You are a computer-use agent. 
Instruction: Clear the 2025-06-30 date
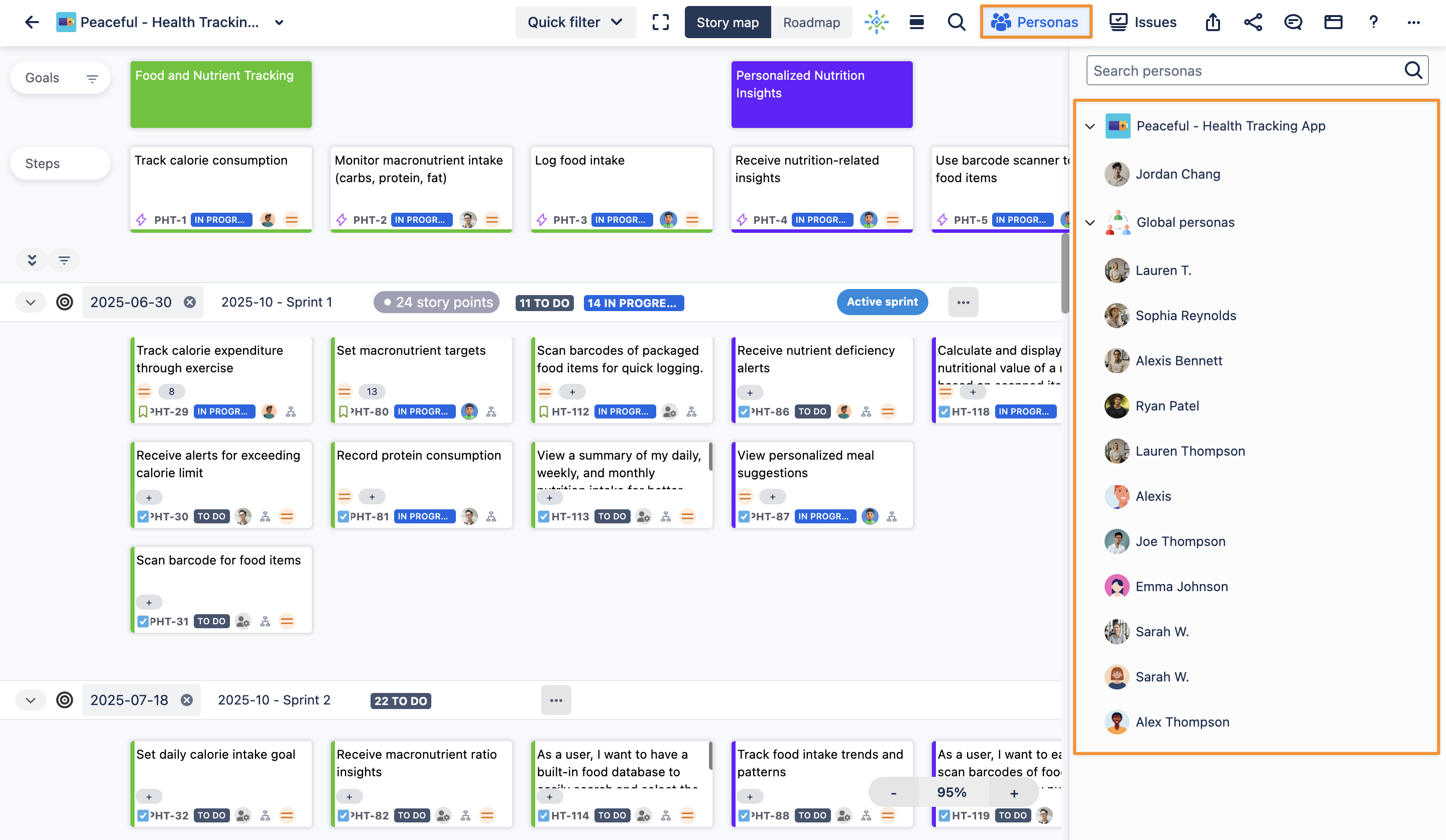[x=189, y=302]
